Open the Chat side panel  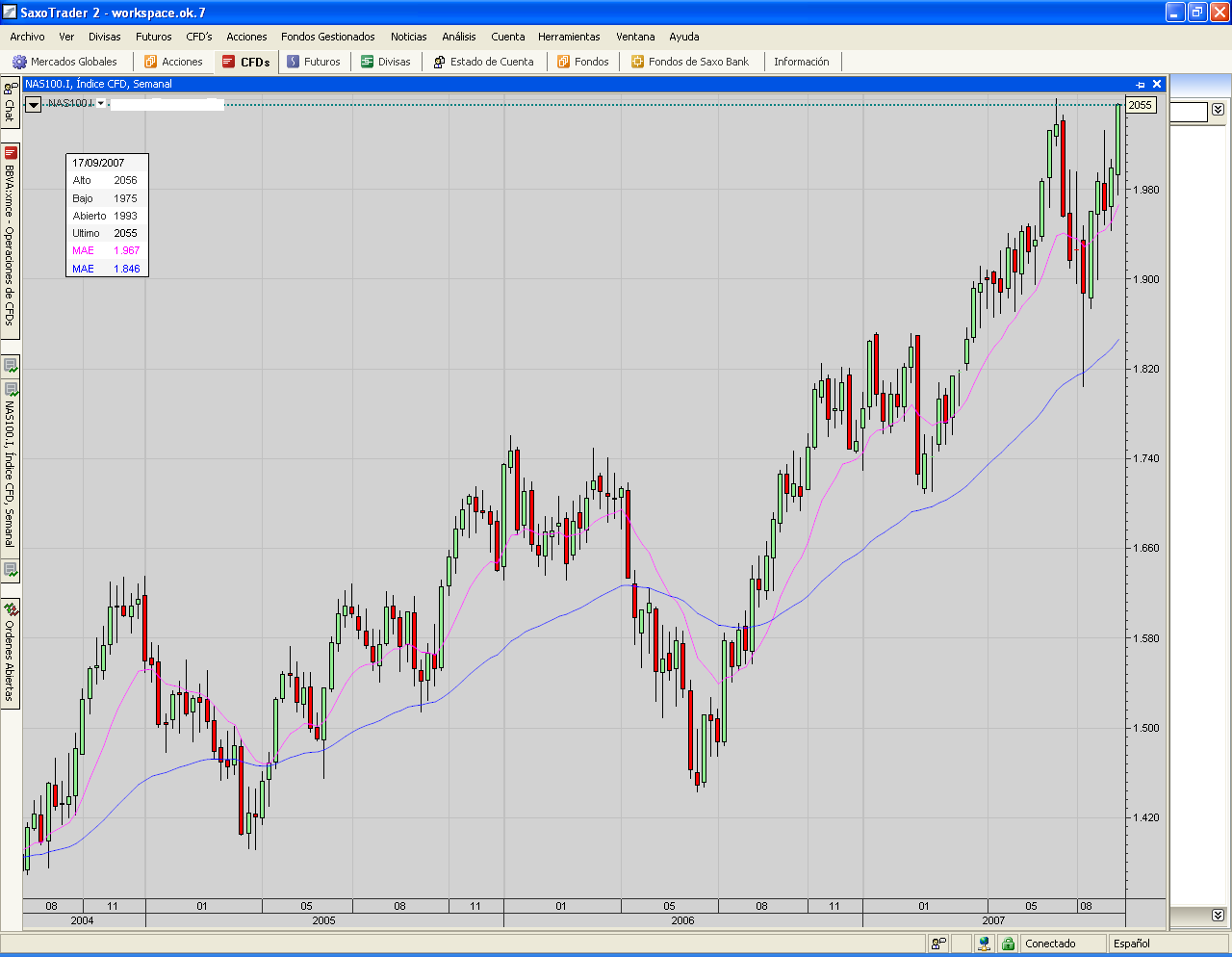pyautogui.click(x=10, y=103)
